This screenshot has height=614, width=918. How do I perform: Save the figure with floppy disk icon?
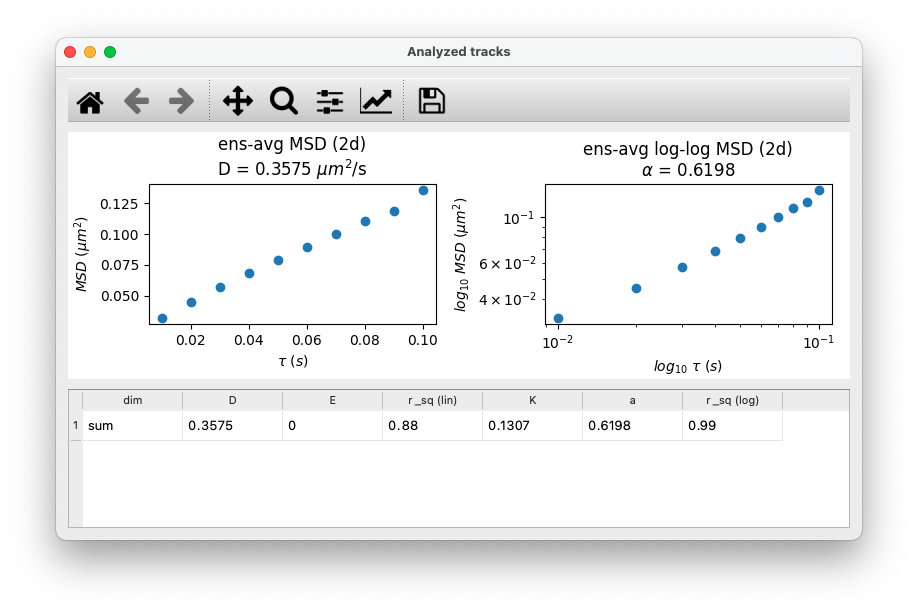click(x=432, y=101)
